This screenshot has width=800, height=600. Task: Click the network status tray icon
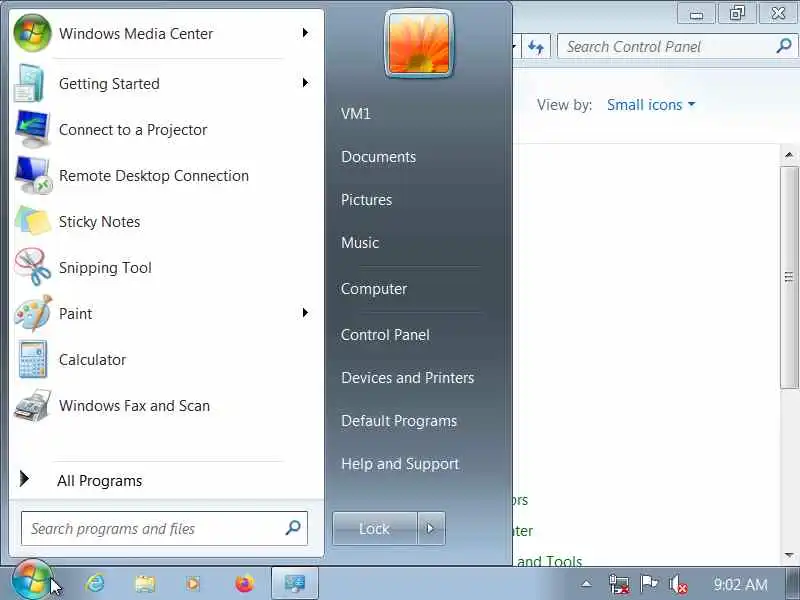point(619,584)
